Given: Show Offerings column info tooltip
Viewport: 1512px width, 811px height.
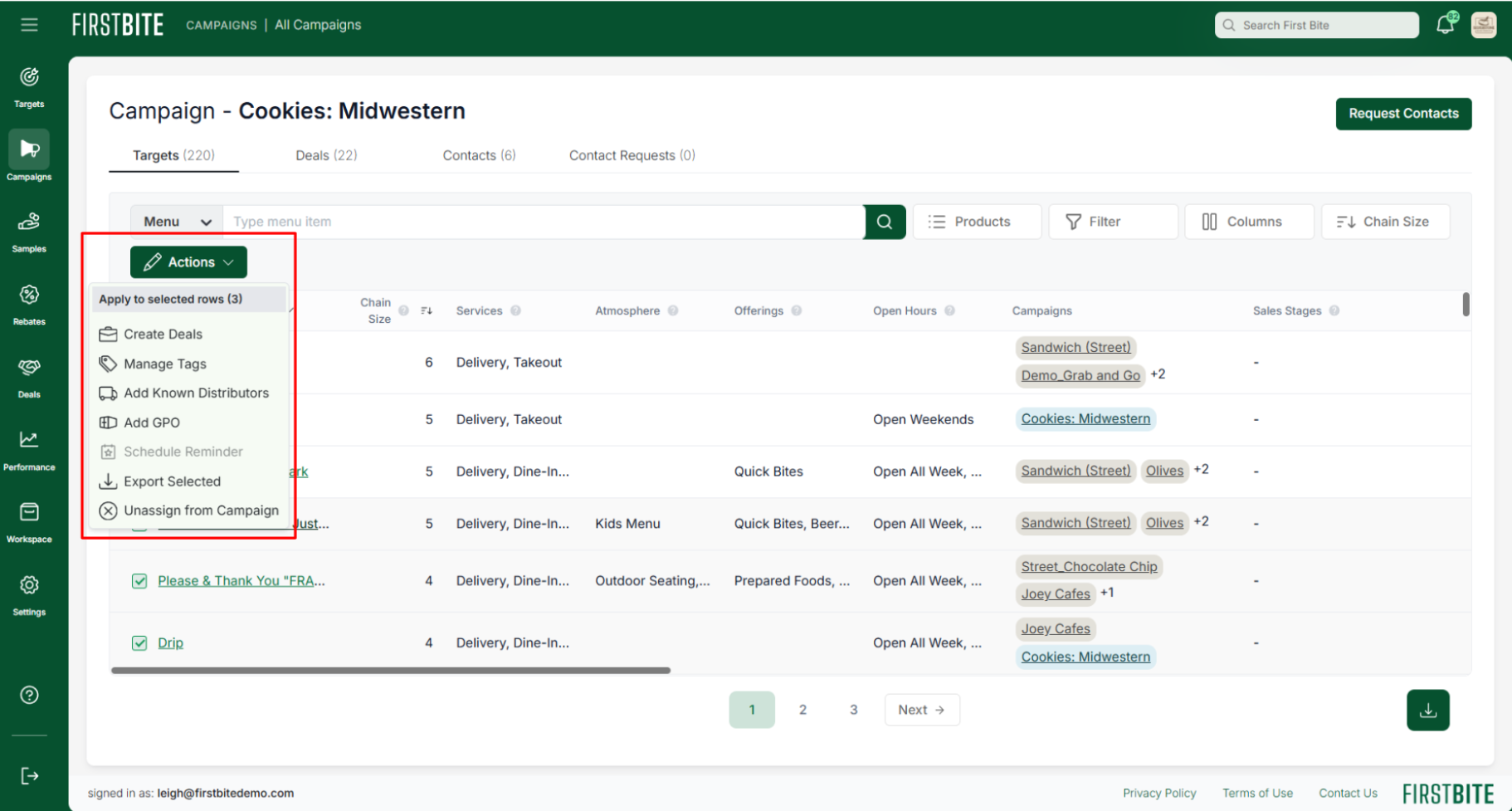Looking at the screenshot, I should click(x=797, y=310).
